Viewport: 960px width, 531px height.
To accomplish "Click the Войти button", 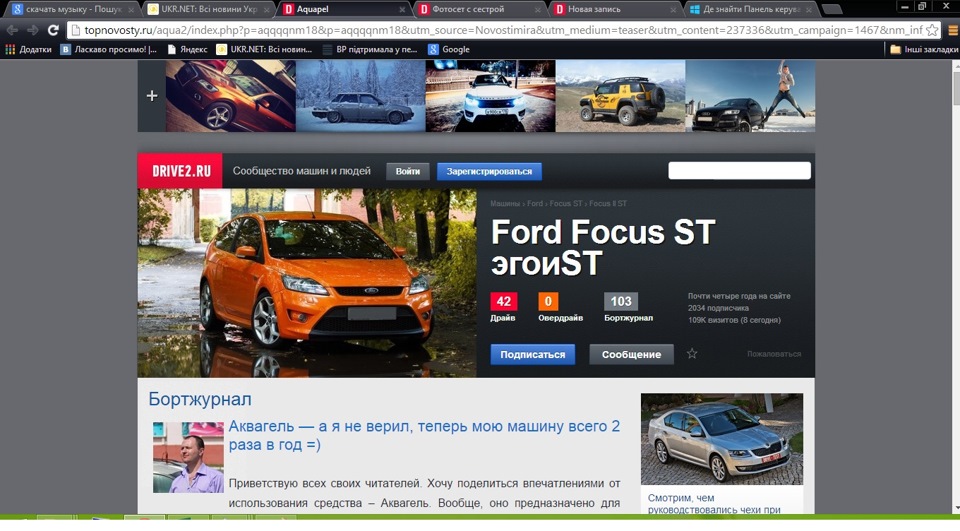I will 408,171.
